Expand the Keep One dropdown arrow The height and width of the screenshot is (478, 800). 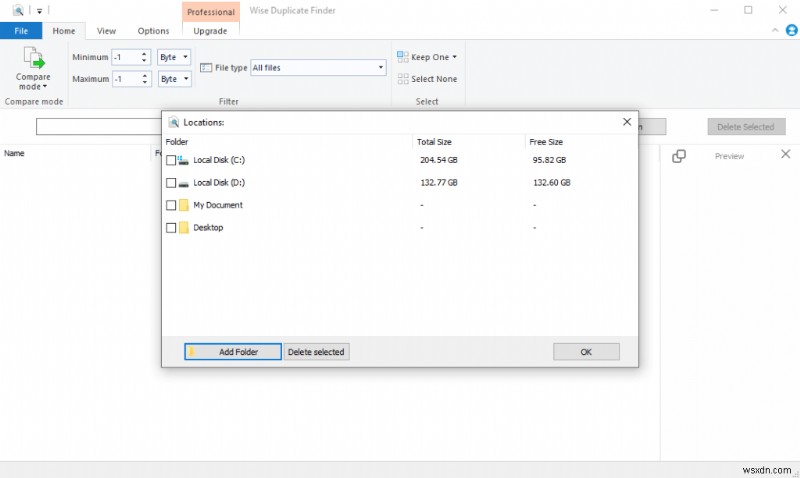454,57
